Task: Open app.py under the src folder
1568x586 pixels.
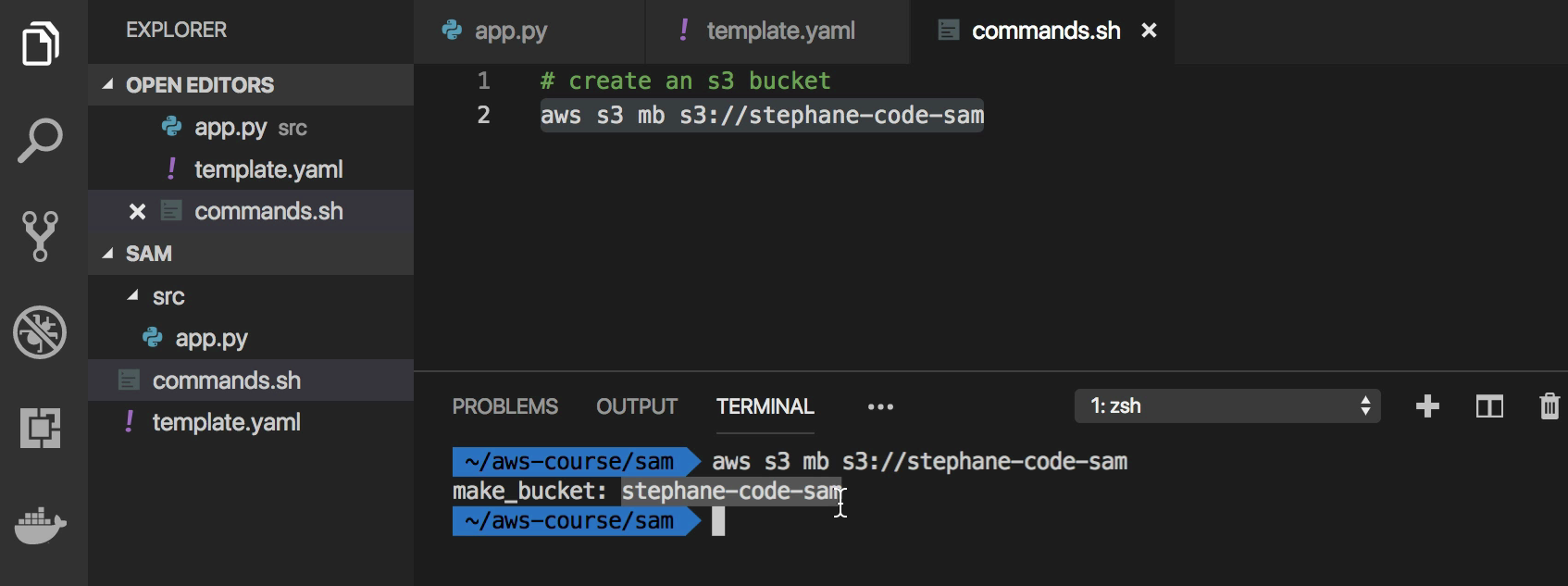Action: pyautogui.click(x=251, y=339)
